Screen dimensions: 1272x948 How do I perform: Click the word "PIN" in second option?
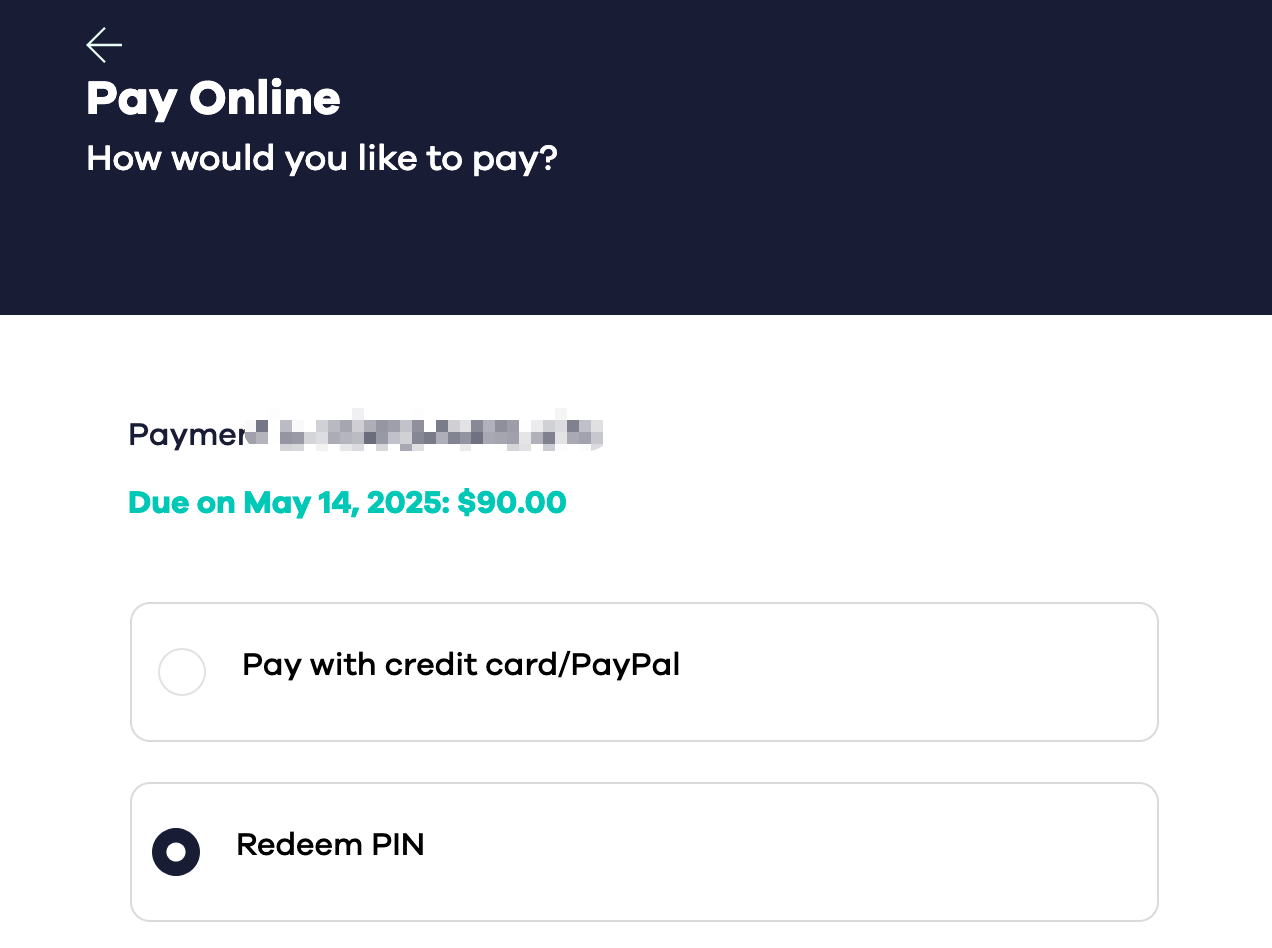click(398, 845)
